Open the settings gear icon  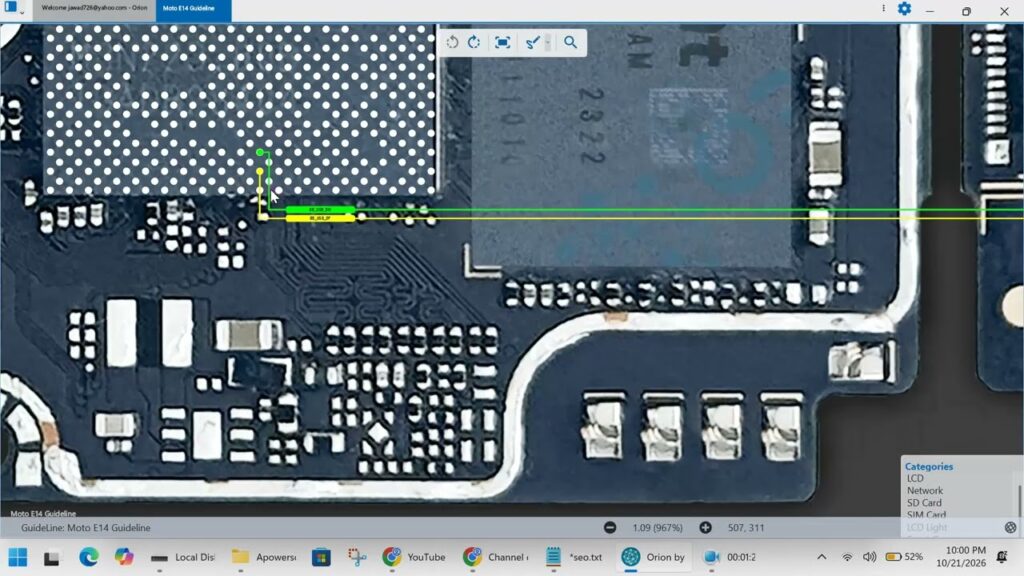point(904,9)
